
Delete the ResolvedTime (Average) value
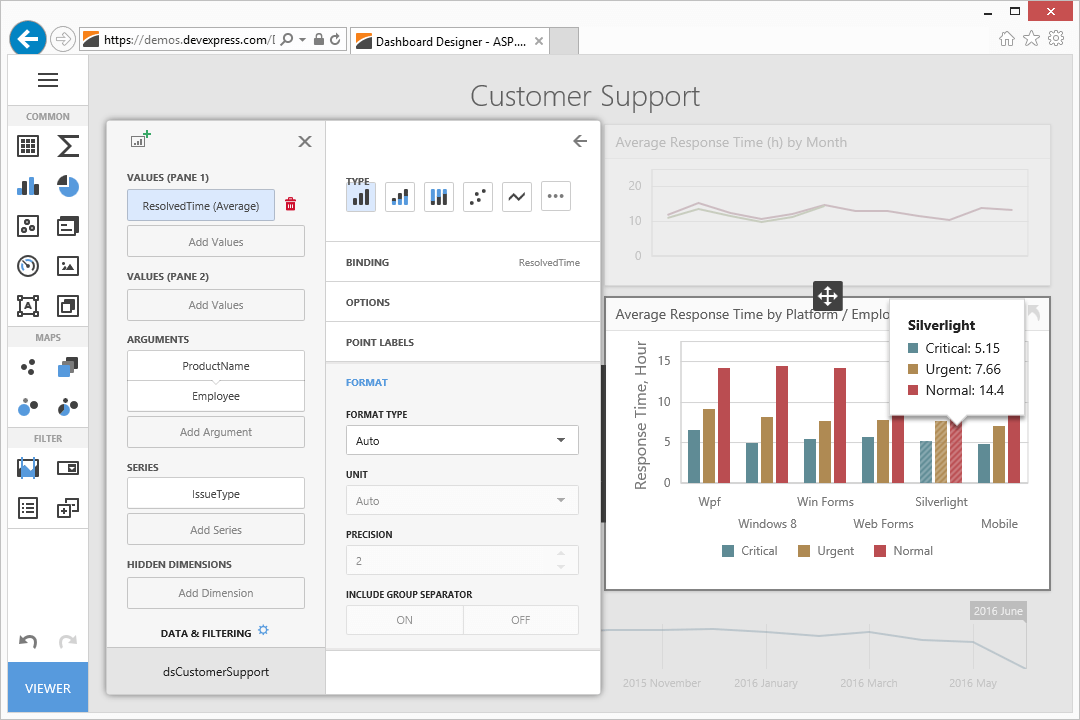pos(291,205)
